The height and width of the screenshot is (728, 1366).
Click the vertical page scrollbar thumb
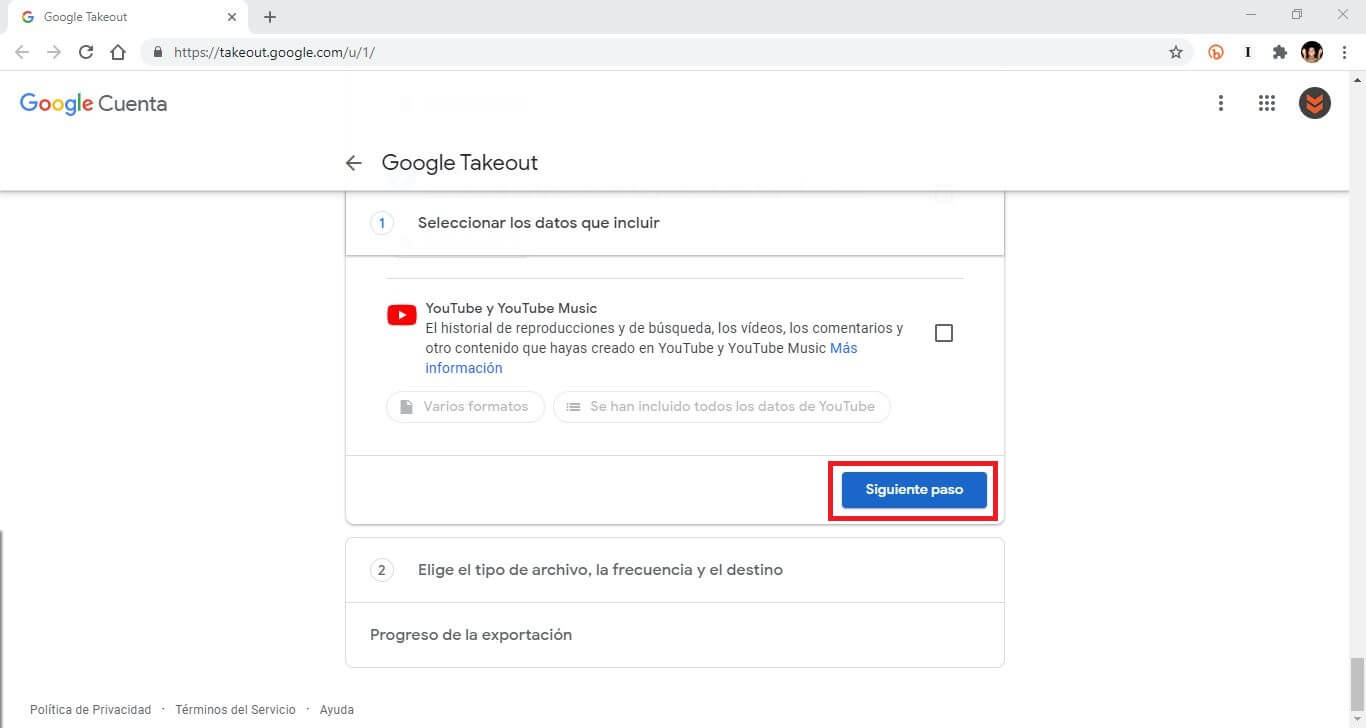point(1358,684)
